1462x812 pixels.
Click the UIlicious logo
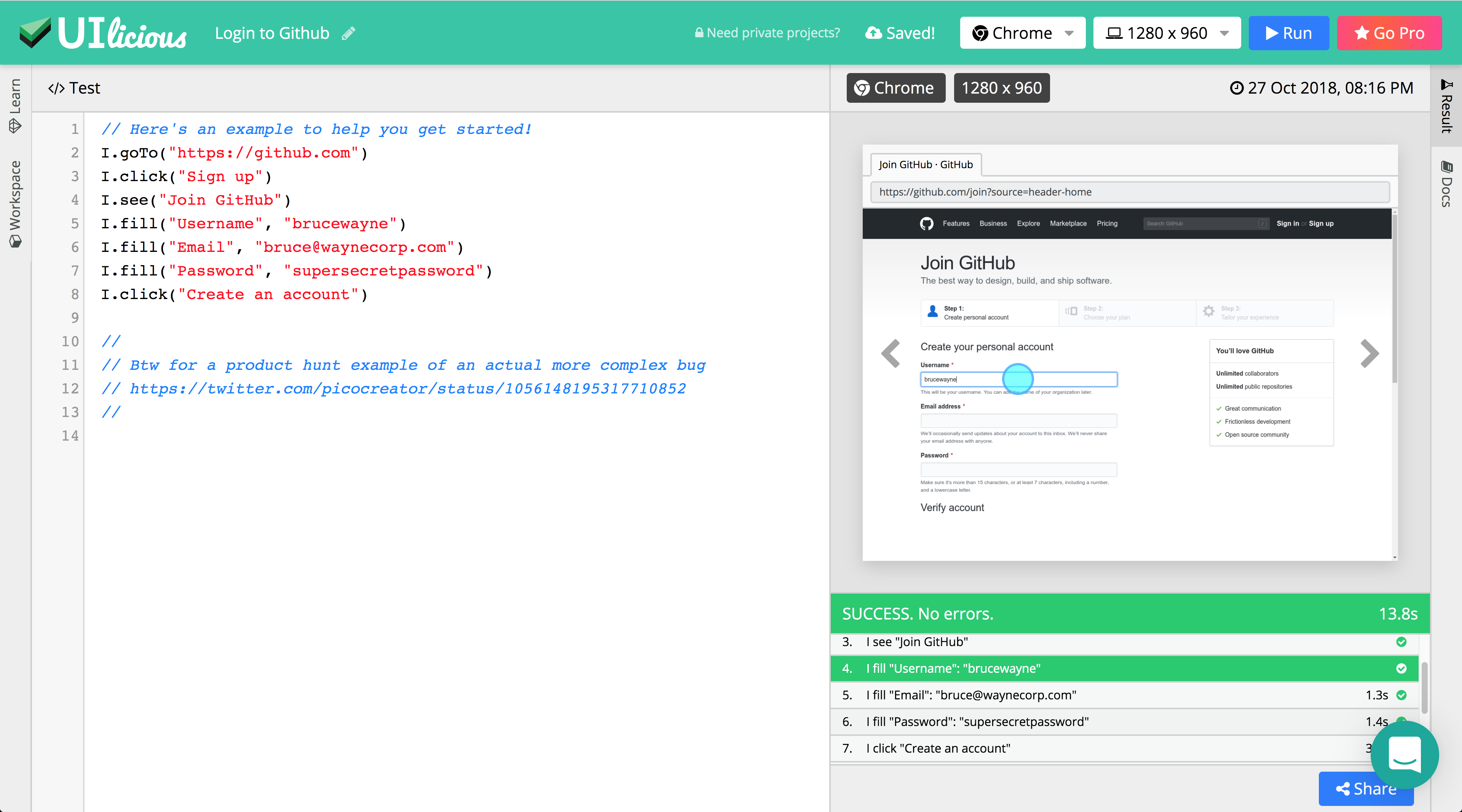pyautogui.click(x=103, y=33)
